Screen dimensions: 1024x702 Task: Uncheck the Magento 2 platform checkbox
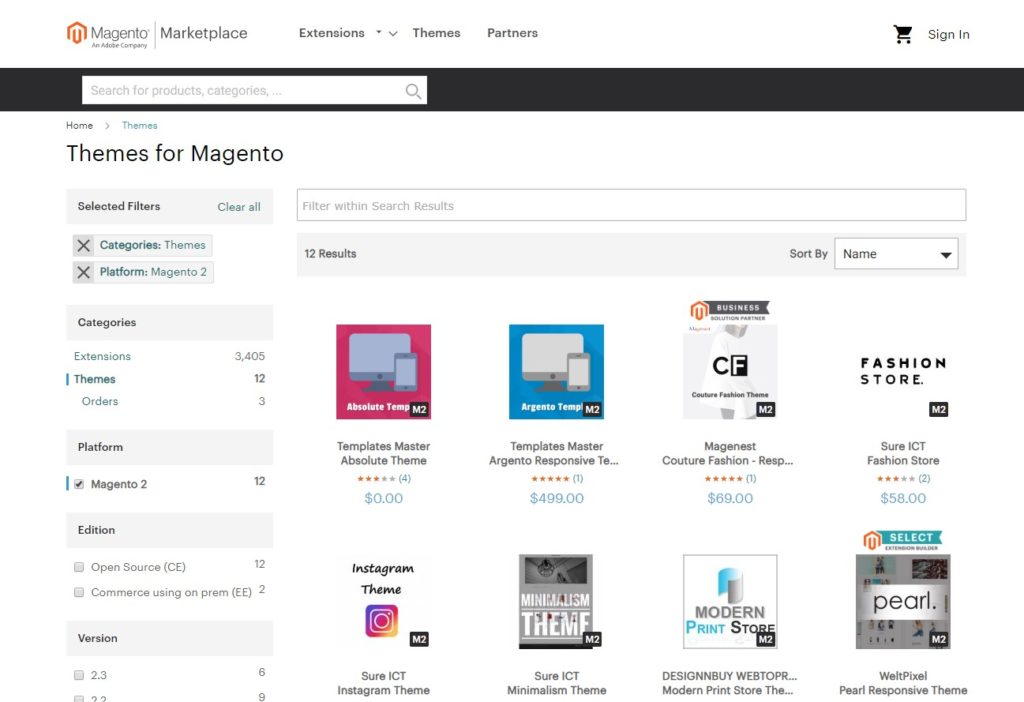point(79,484)
